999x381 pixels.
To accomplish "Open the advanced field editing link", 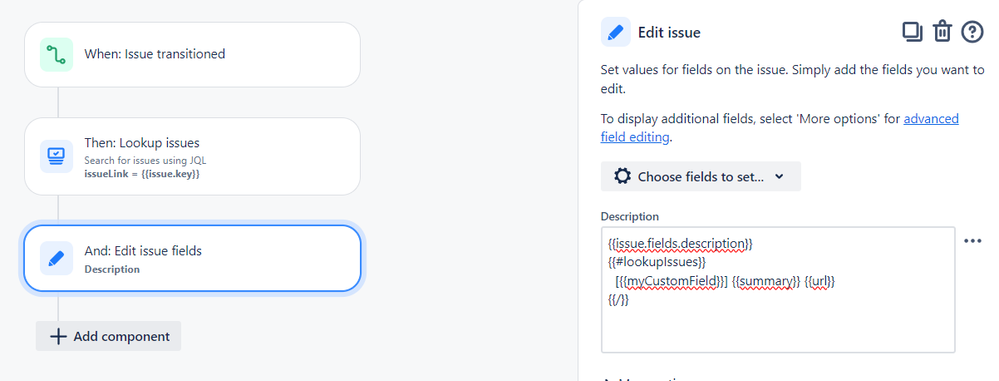I will pos(780,127).
